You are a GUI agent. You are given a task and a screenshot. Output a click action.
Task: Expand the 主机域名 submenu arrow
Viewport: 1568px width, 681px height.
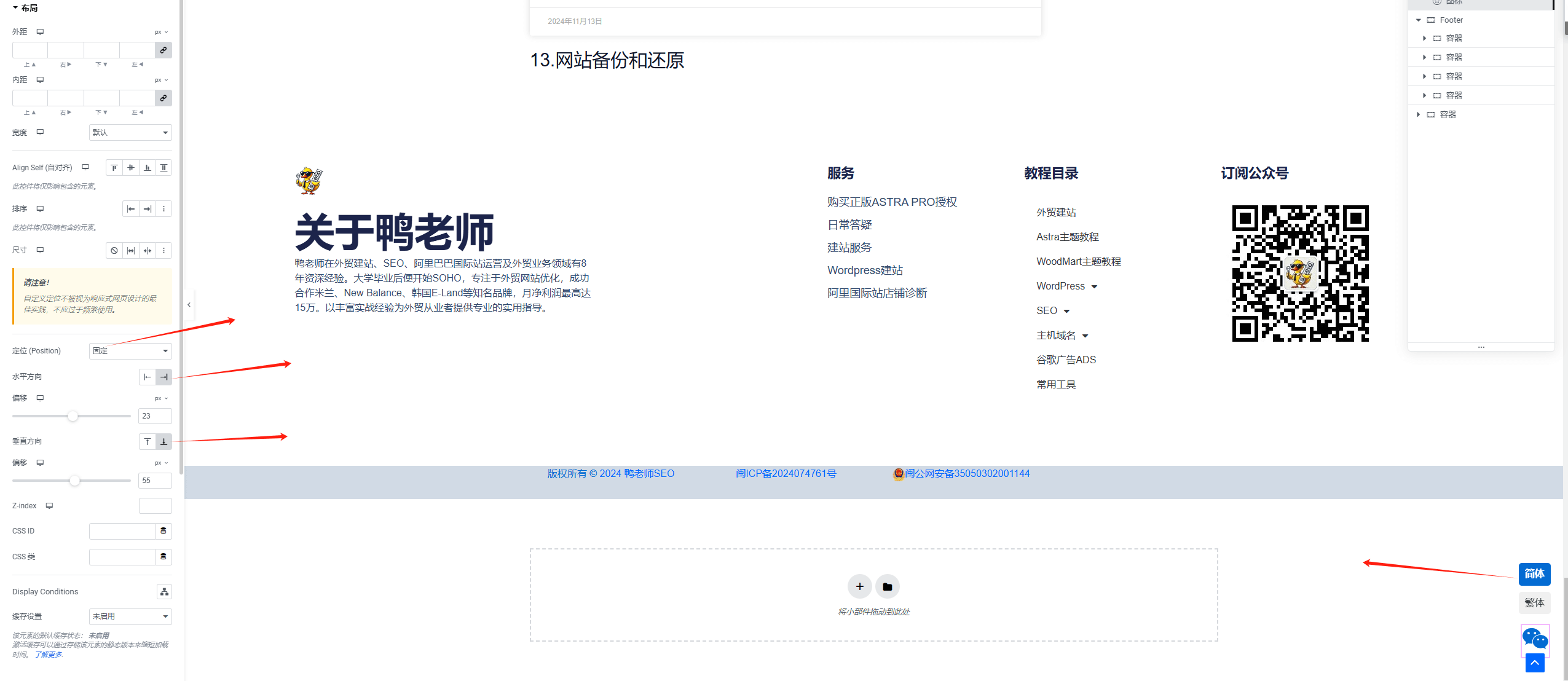click(x=1085, y=336)
